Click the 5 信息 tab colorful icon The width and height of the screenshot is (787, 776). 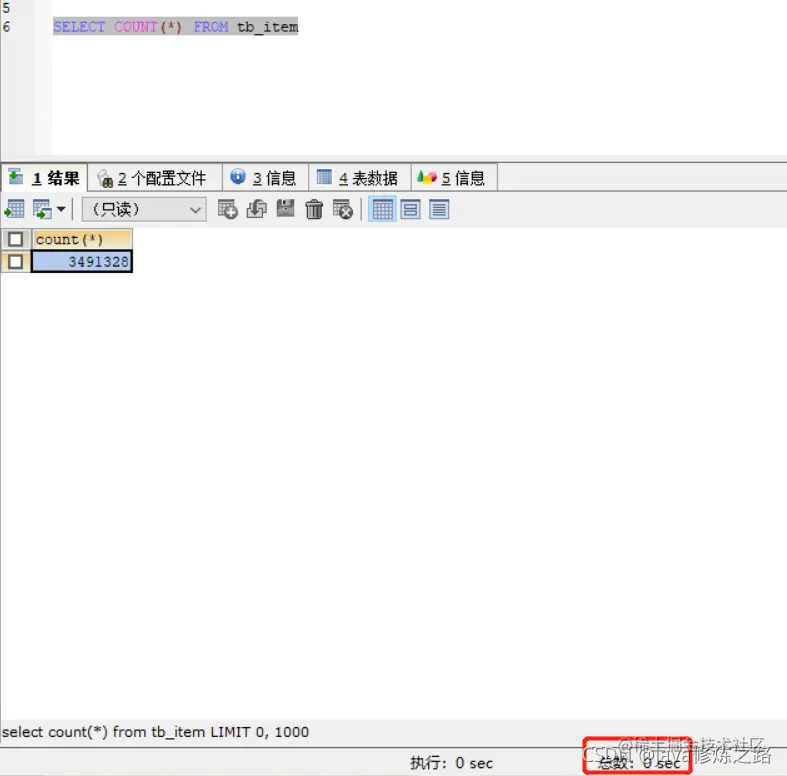pos(427,177)
